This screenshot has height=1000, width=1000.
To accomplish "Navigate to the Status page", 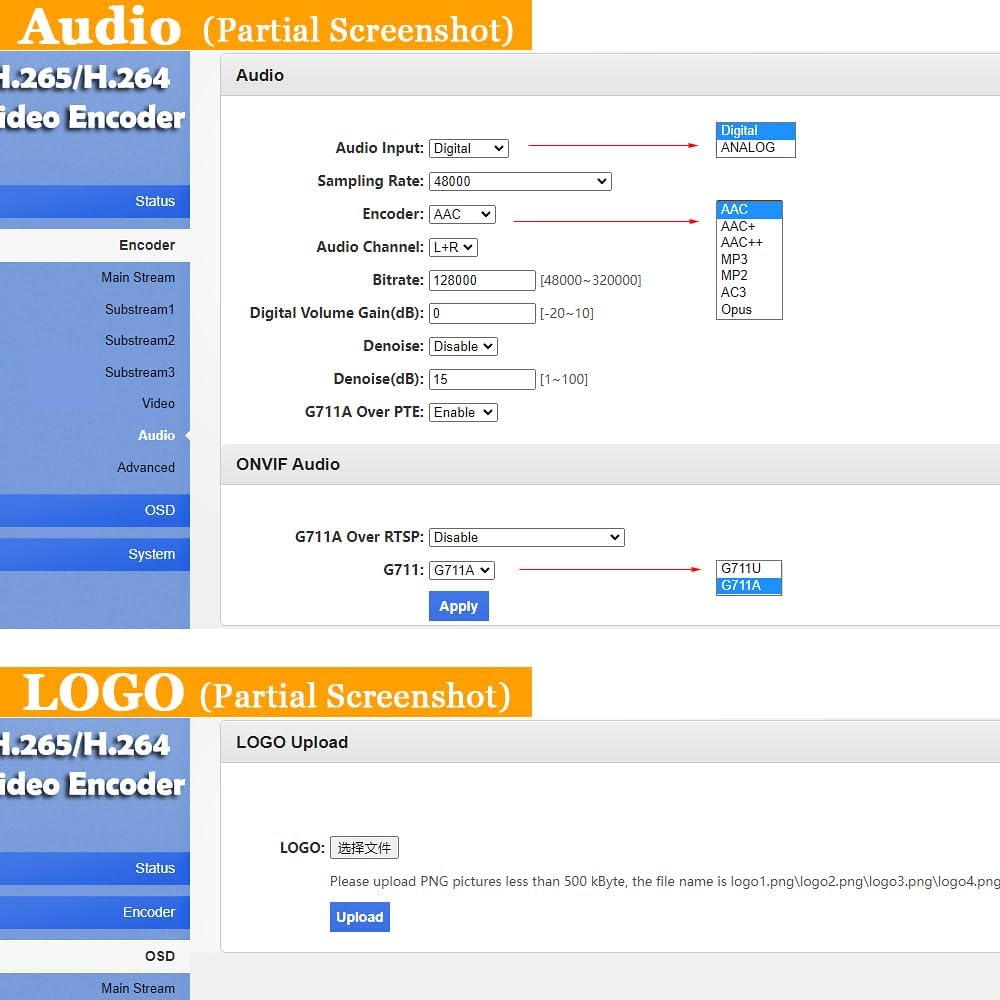I will pos(155,201).
